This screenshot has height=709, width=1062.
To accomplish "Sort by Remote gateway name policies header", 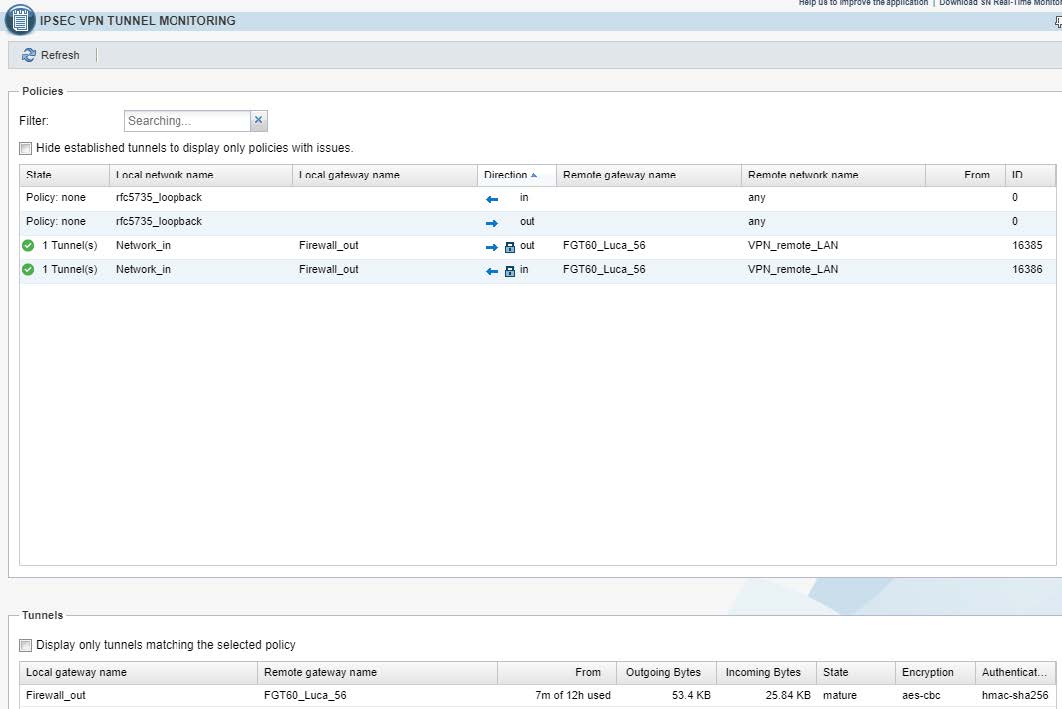I will click(x=649, y=175).
